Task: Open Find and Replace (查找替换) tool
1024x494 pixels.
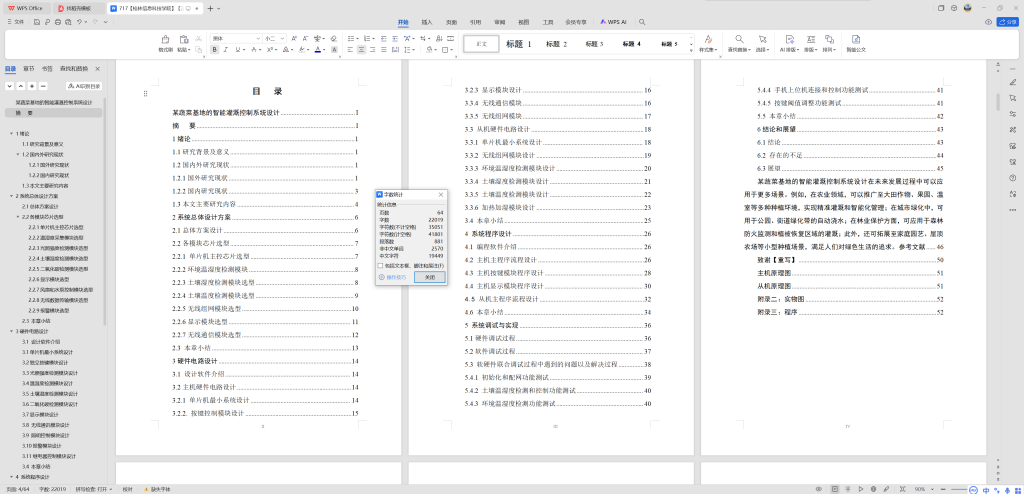Action: coord(738,42)
